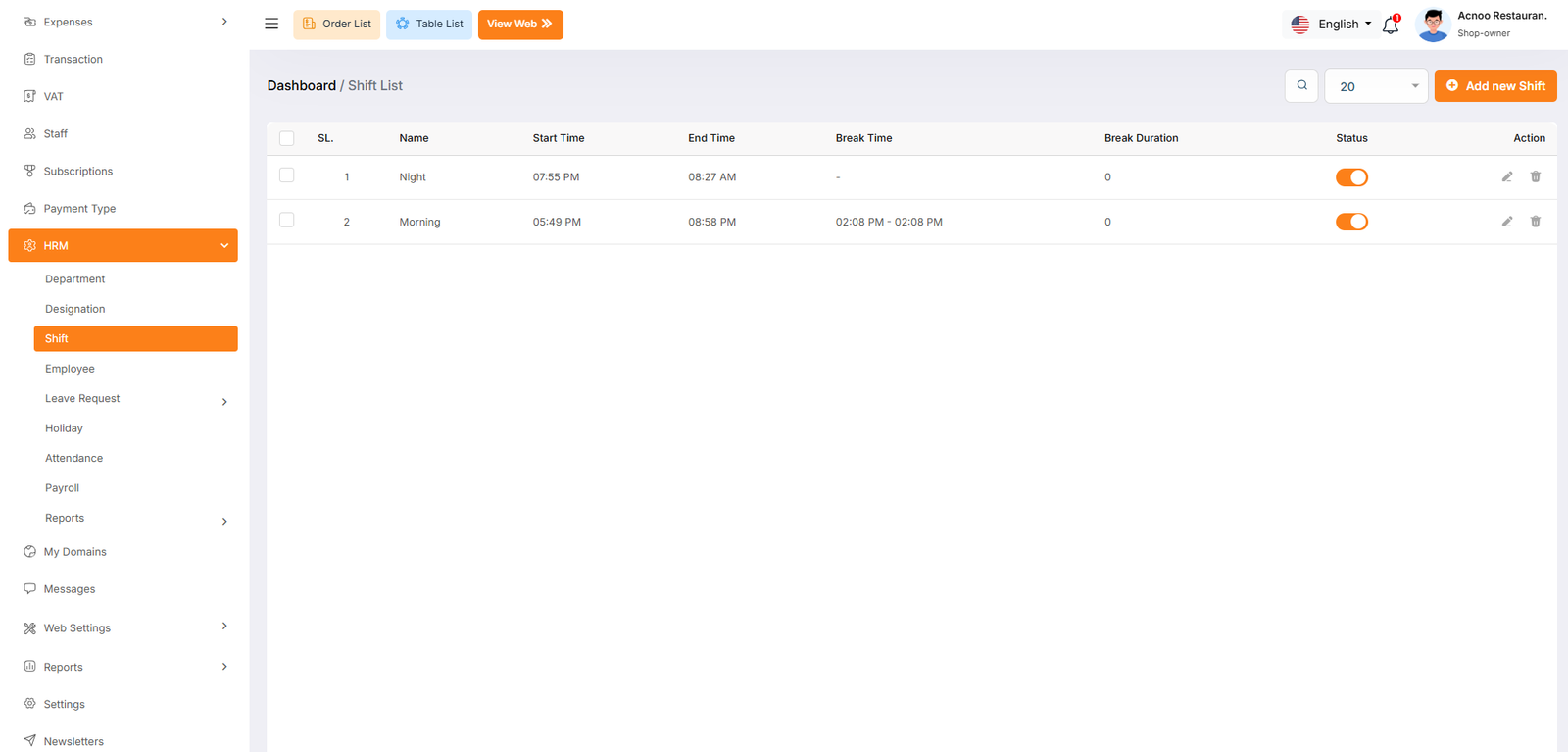Image resolution: width=1568 pixels, height=752 pixels.
Task: Delete the Night shift via trash icon
Action: (x=1536, y=177)
